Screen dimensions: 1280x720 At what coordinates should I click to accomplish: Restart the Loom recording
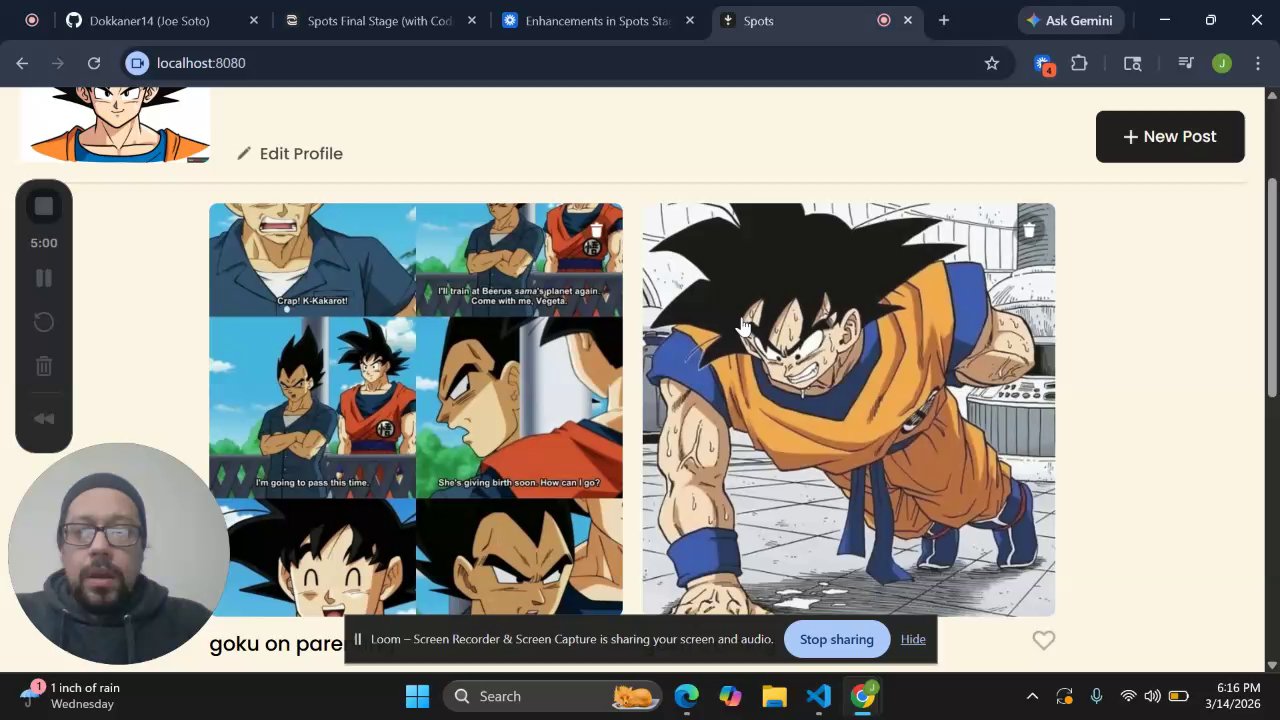click(x=44, y=322)
